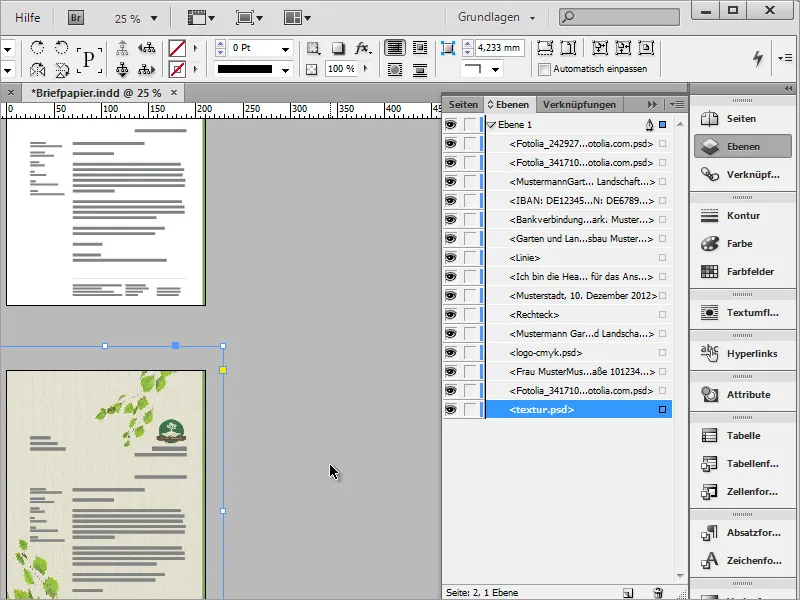This screenshot has height=600, width=800.
Task: Rotate 90° clockwise icon
Action: click(37, 48)
